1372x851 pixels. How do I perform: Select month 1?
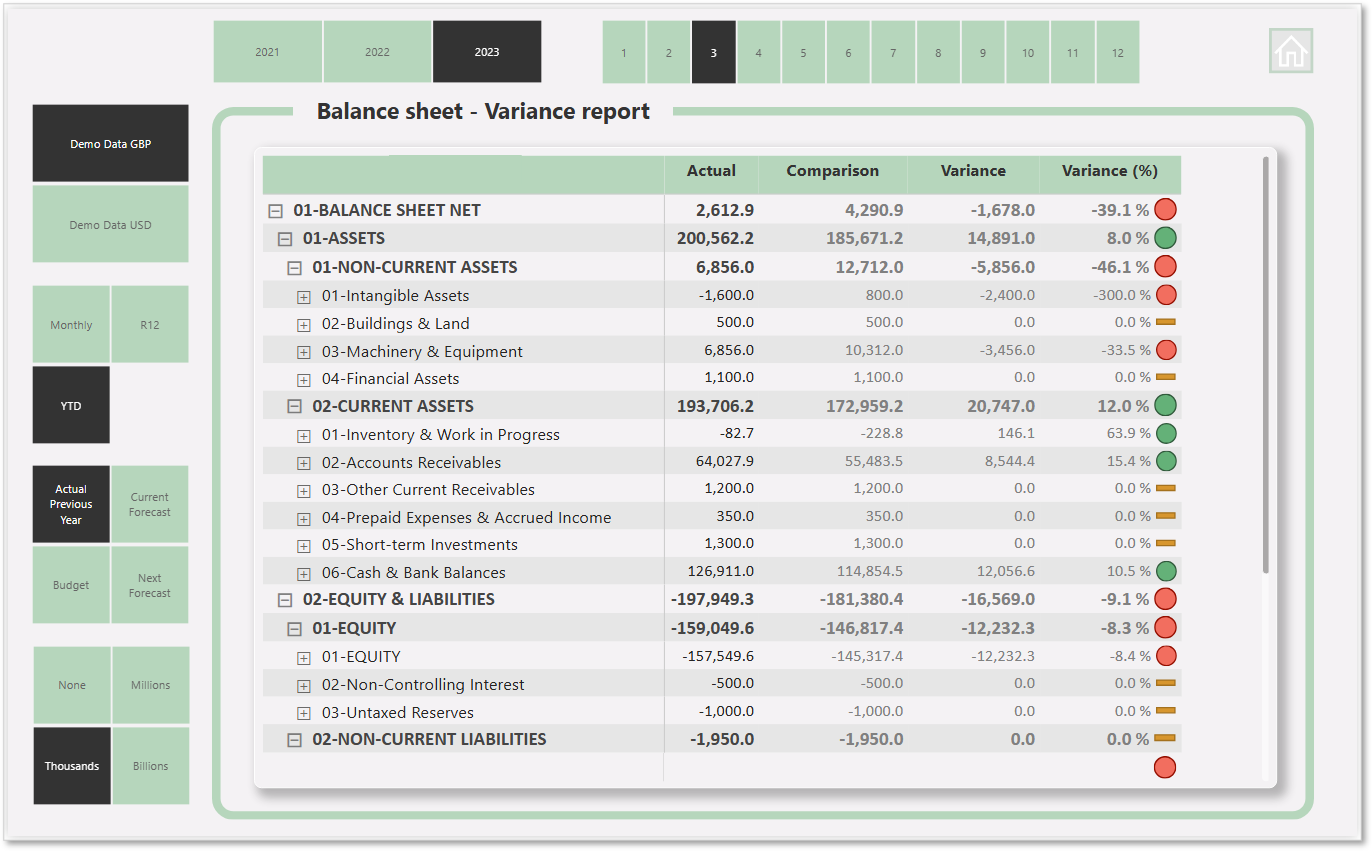[x=624, y=52]
